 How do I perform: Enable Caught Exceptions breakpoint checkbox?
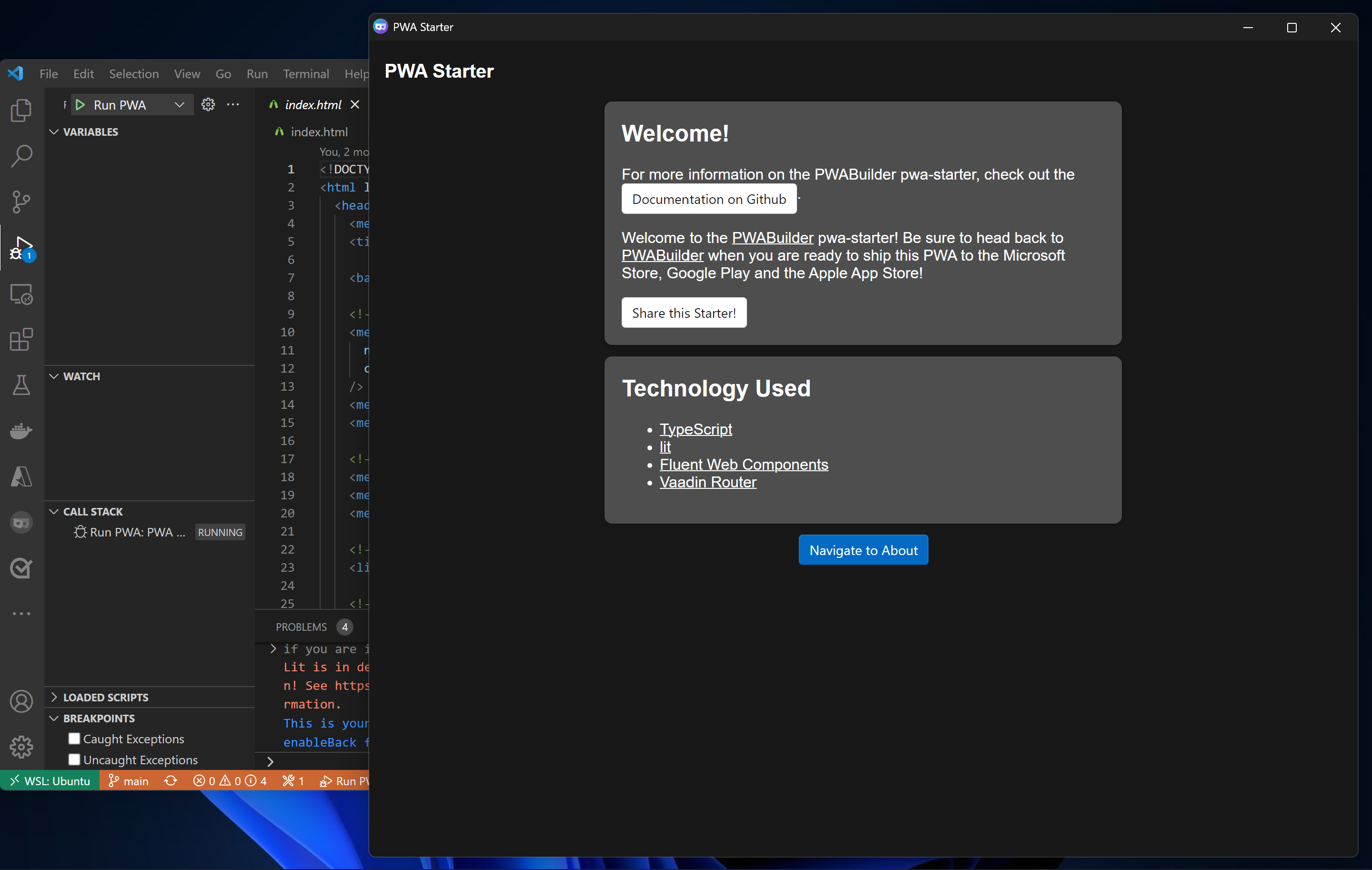pos(74,738)
